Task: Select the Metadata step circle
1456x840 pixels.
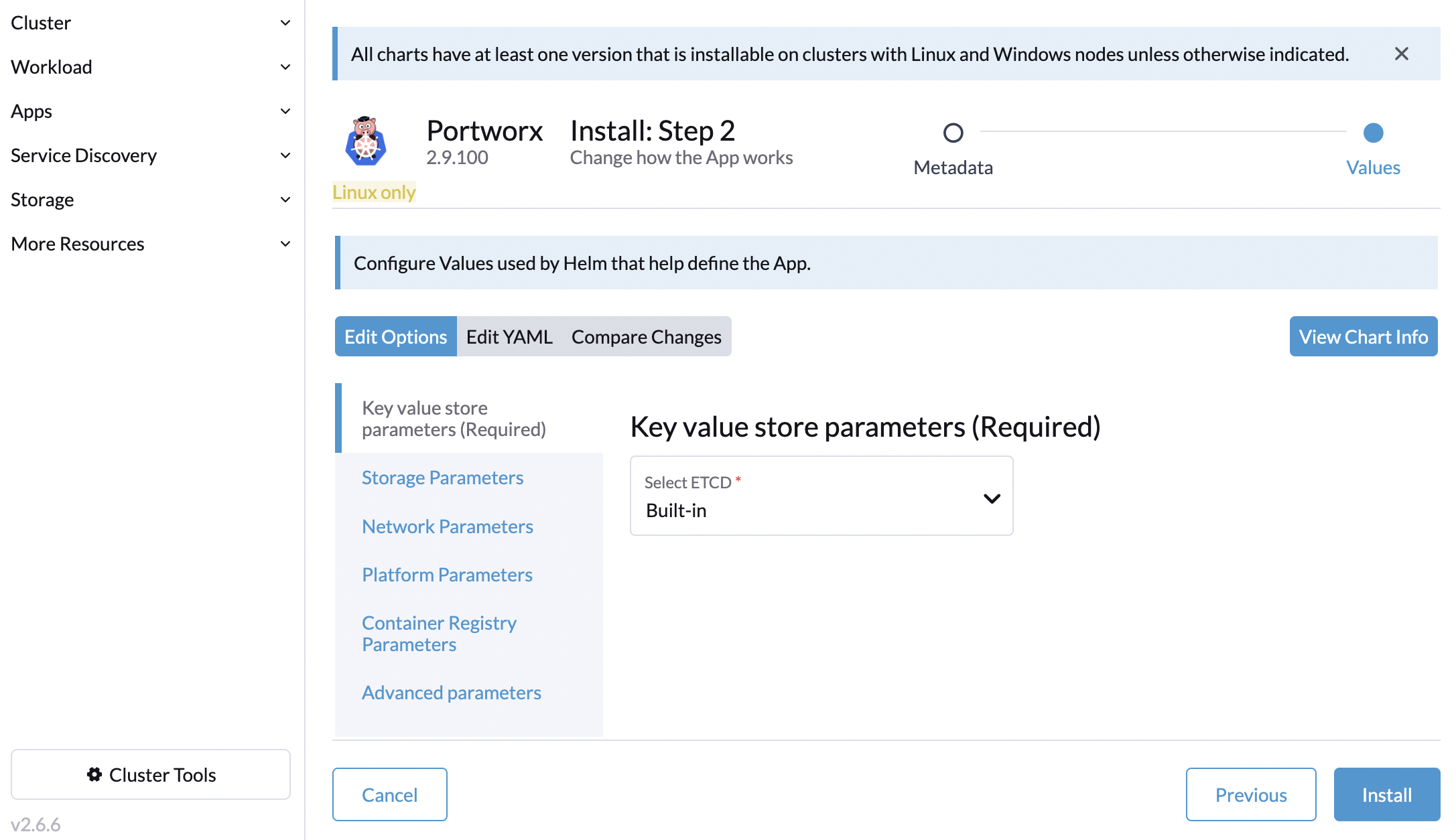Action: pos(953,133)
